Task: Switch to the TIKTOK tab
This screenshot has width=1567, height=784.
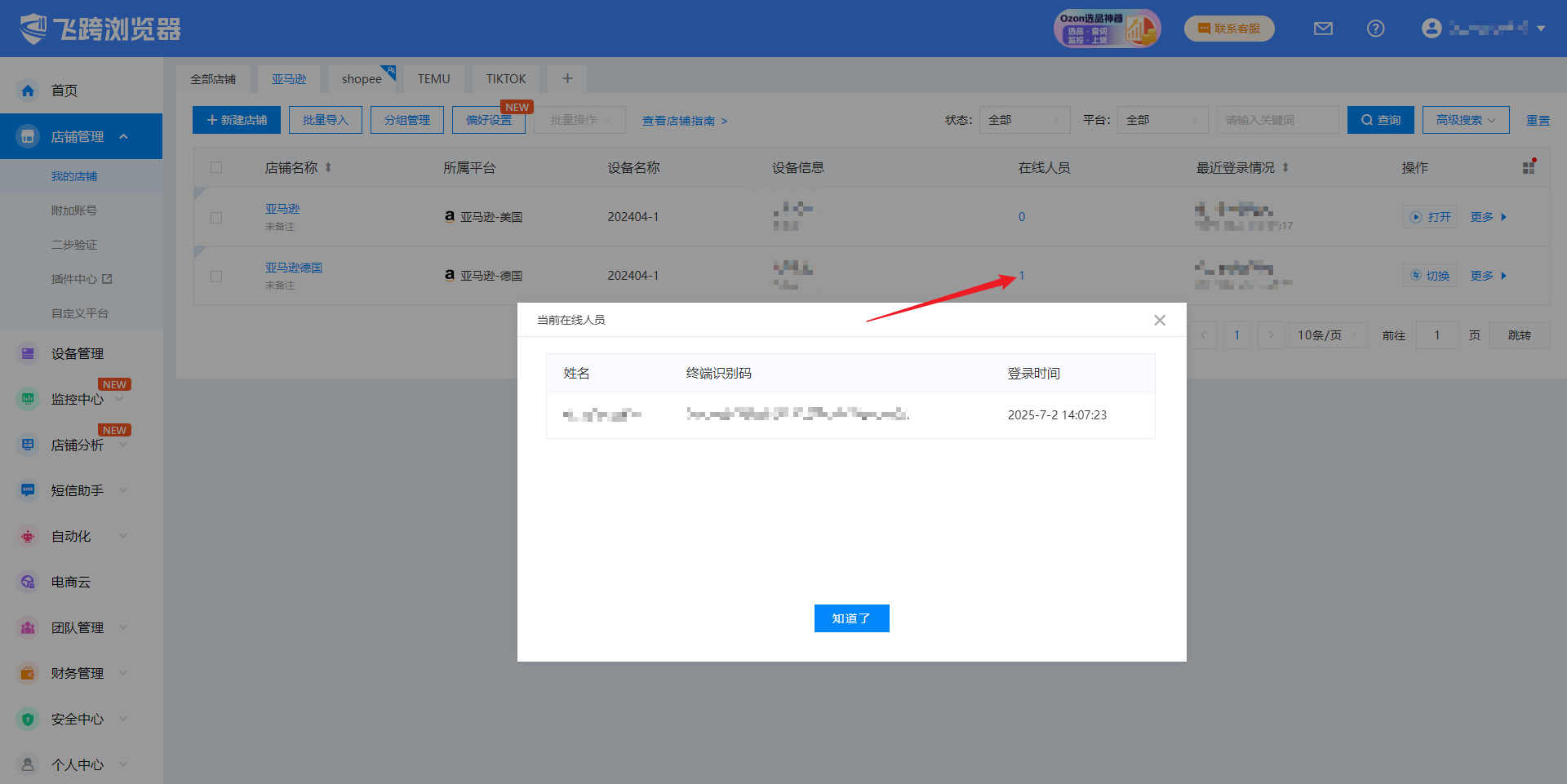Action: click(x=505, y=79)
